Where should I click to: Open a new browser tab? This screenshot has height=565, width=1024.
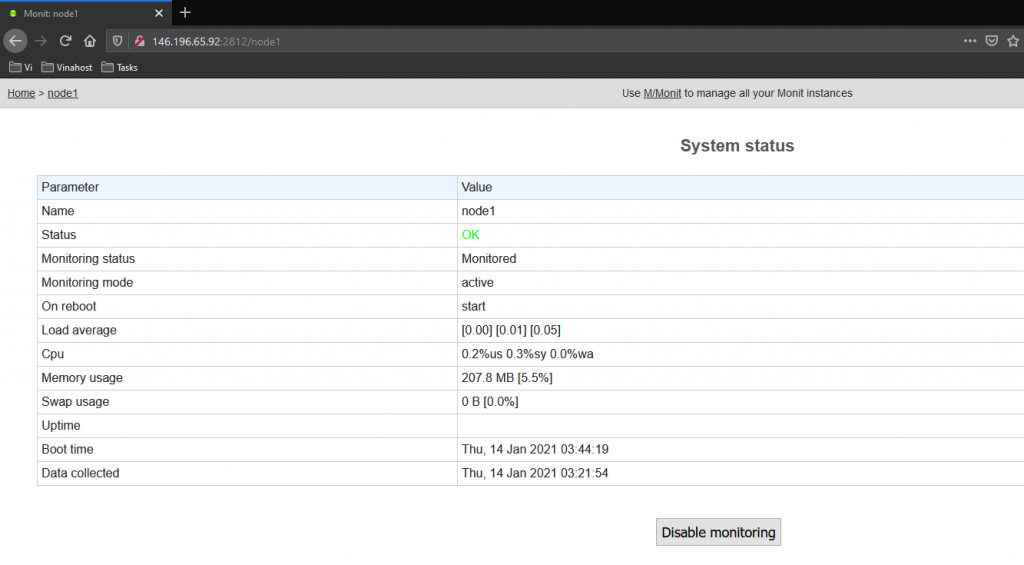click(185, 13)
